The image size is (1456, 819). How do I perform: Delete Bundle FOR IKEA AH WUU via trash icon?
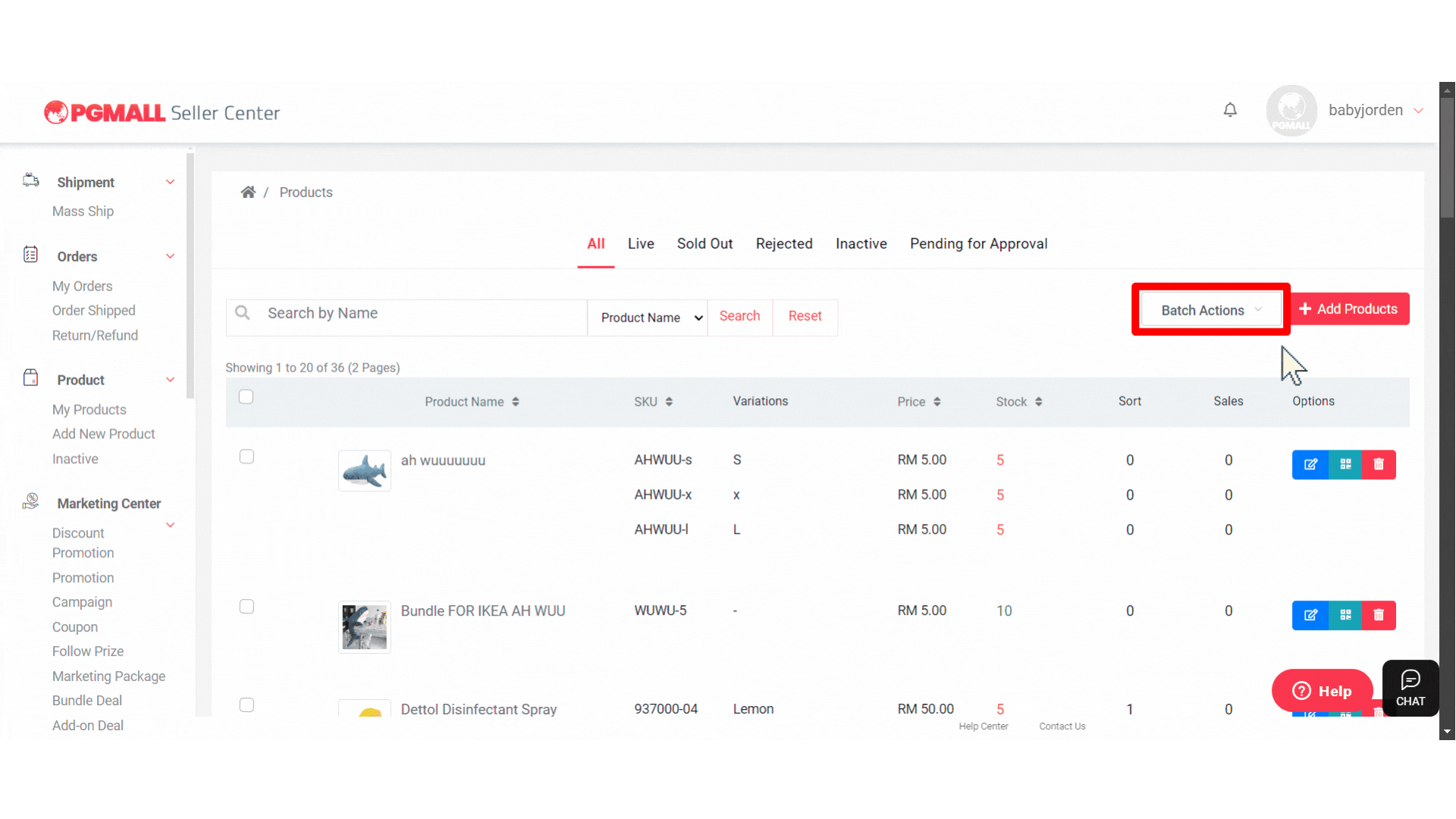(1379, 615)
